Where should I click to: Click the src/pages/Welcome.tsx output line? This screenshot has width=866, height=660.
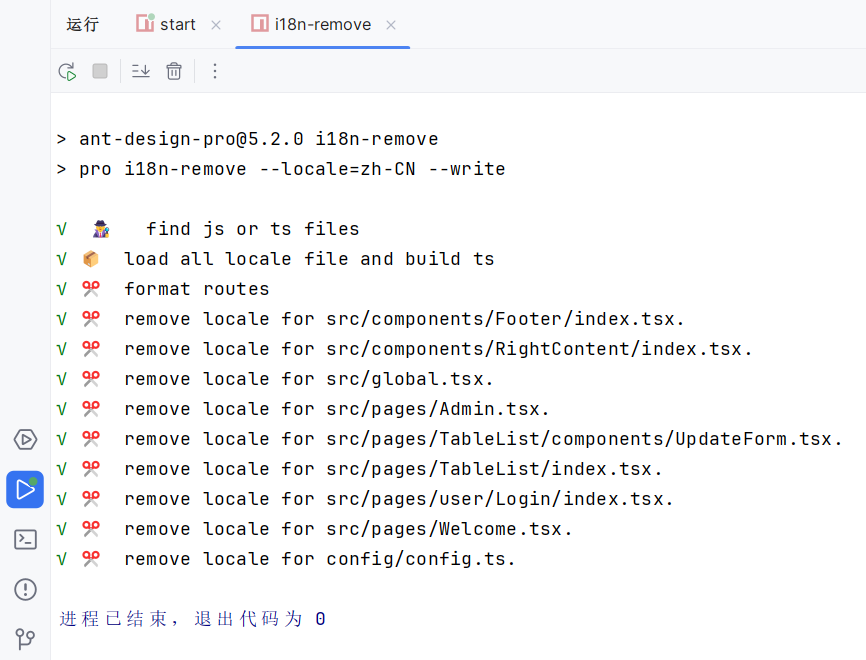pyautogui.click(x=349, y=529)
